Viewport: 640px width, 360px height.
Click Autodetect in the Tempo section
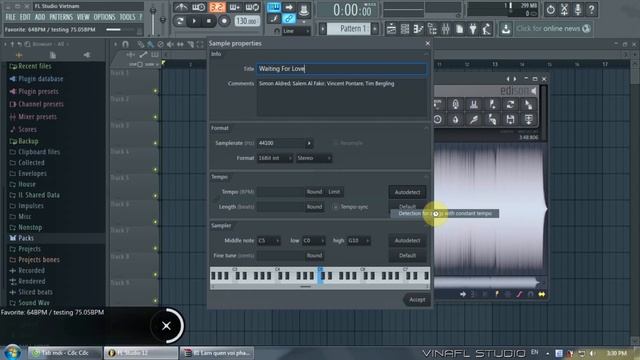coord(407,192)
